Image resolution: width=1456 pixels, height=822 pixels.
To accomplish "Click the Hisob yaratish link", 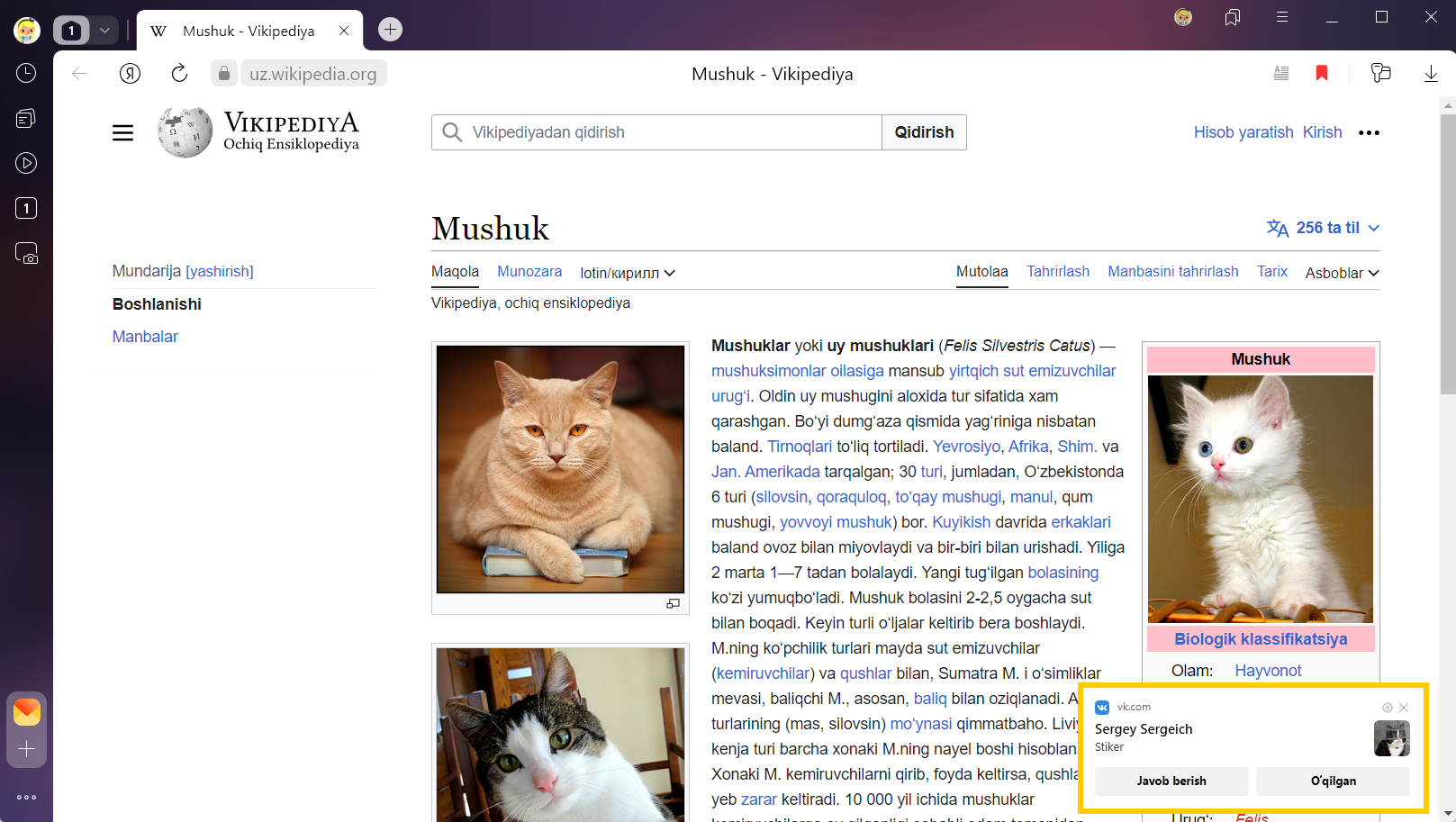I will pos(1243,132).
